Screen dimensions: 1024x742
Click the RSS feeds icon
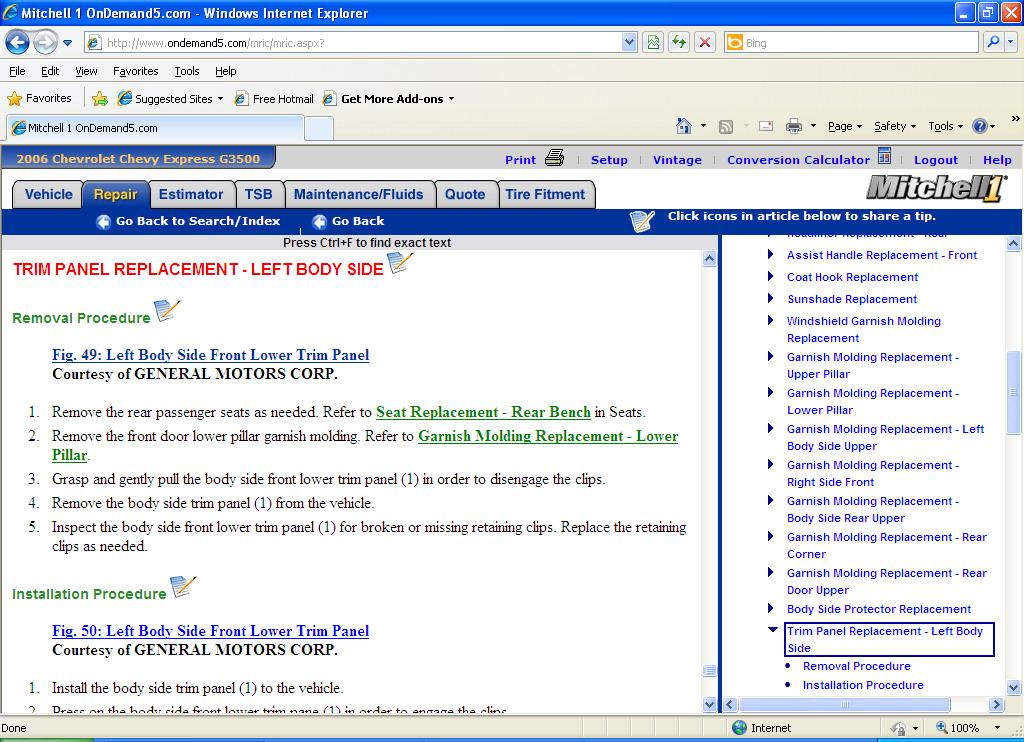click(x=726, y=127)
